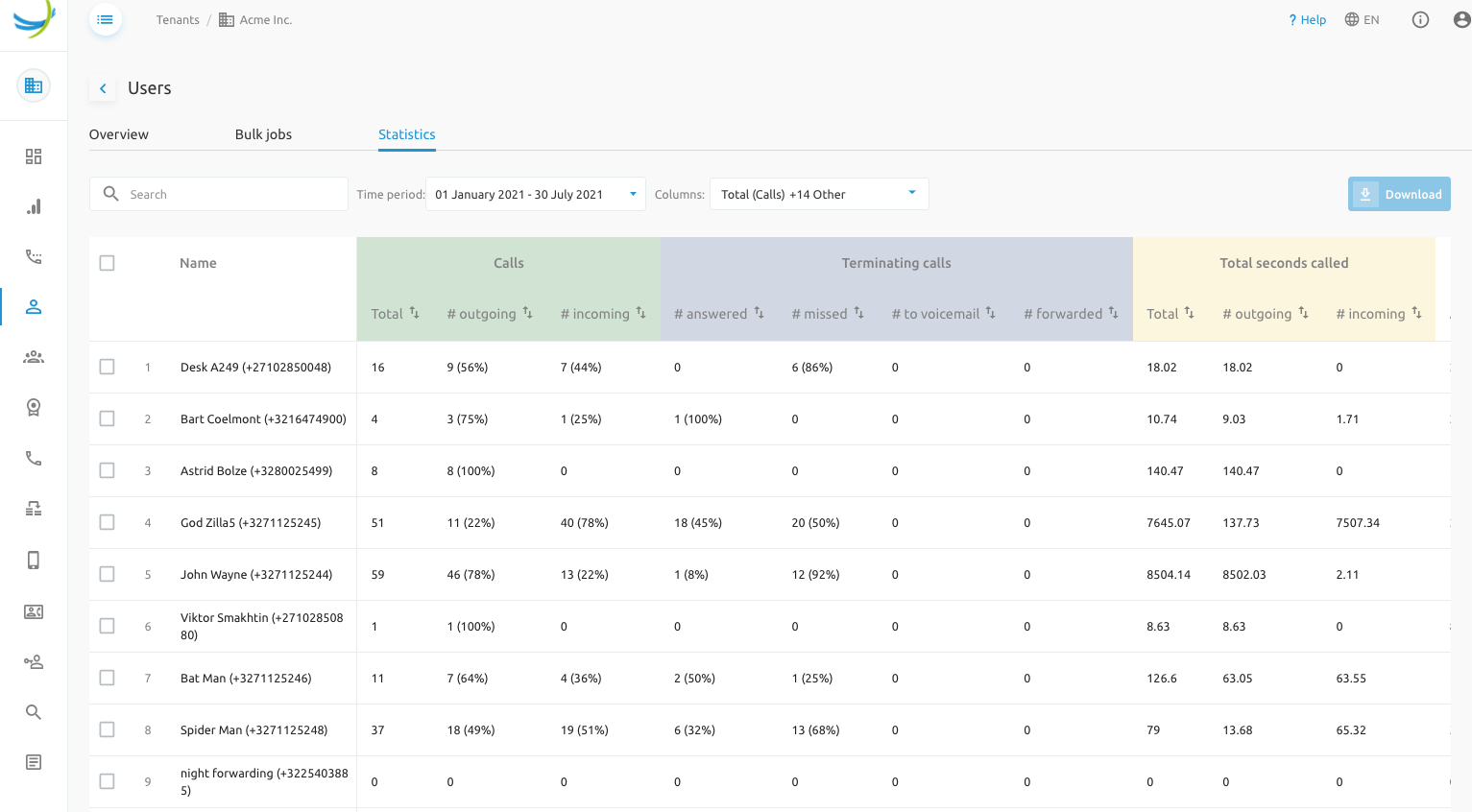Click the globe EN language selector
This screenshot has height=812, width=1472.
1362,19
